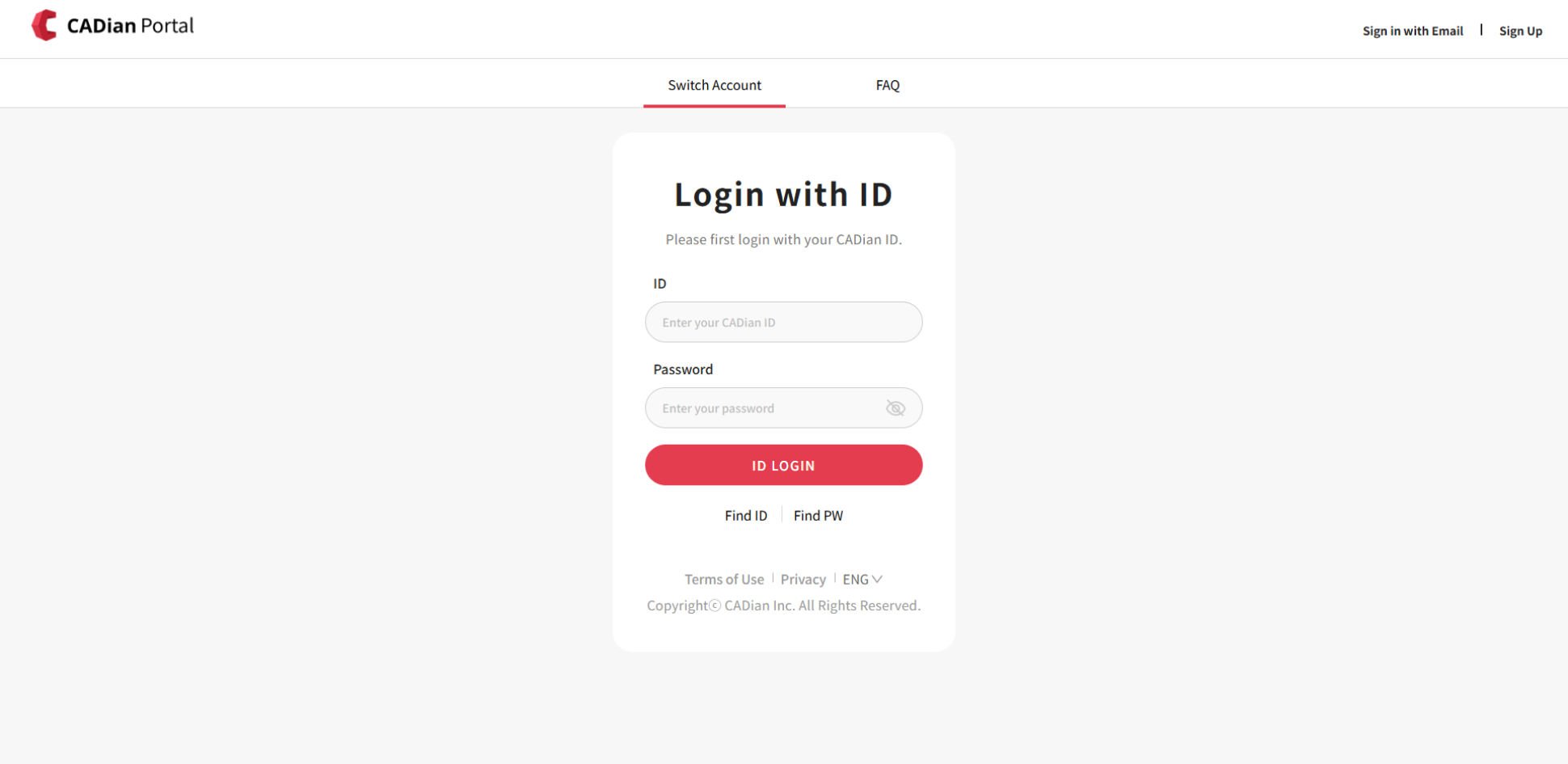Open the Find ID link

[x=745, y=515]
